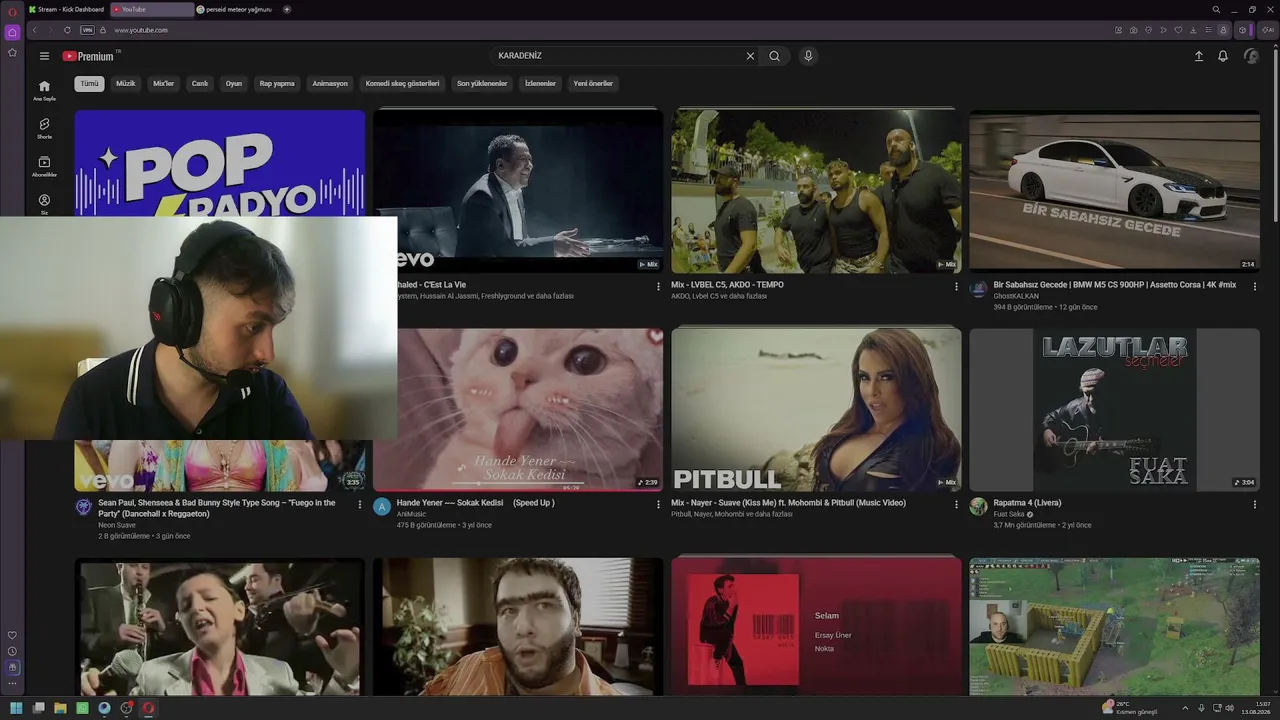Click inside the YouTube search field
1280x720 pixels.
click(620, 56)
